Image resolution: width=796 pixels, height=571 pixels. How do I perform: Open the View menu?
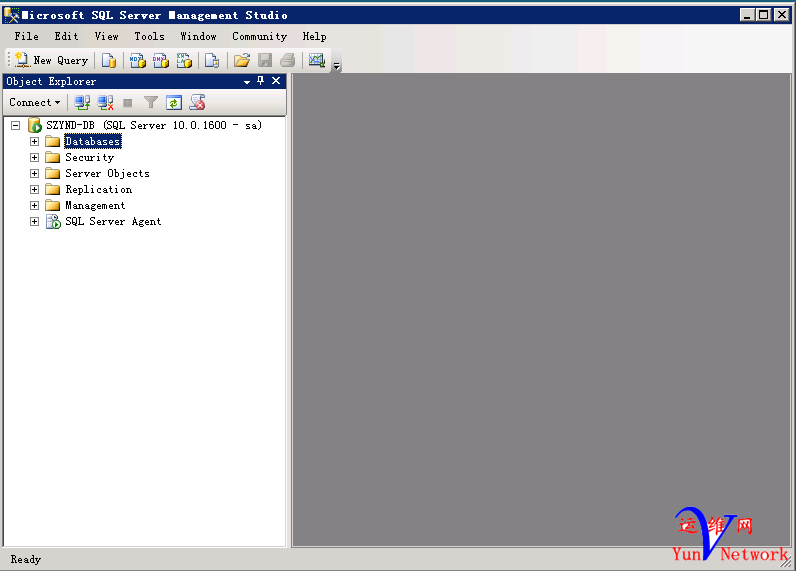(107, 37)
